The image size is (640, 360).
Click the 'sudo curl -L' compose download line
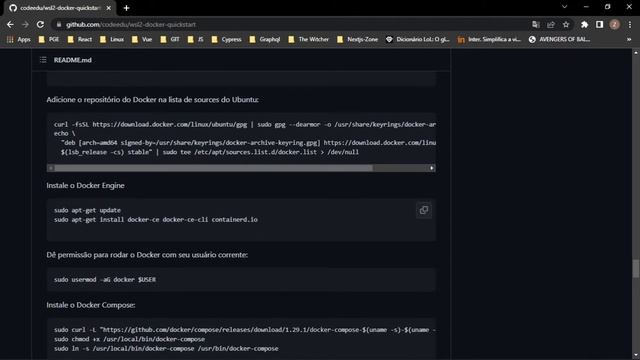[x=245, y=330]
